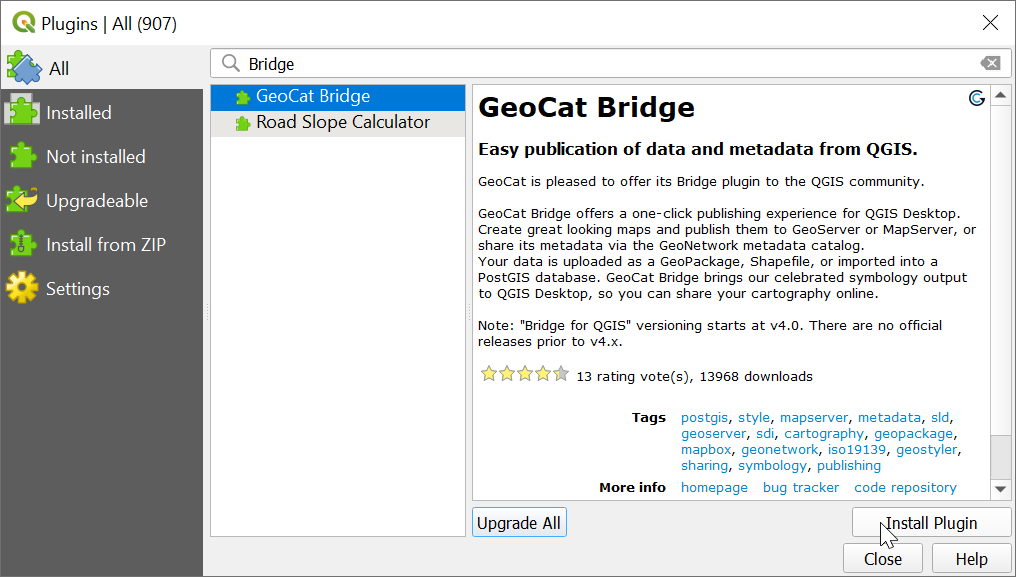This screenshot has width=1016, height=577.
Task: Open the plugin homepage link
Action: click(x=714, y=487)
